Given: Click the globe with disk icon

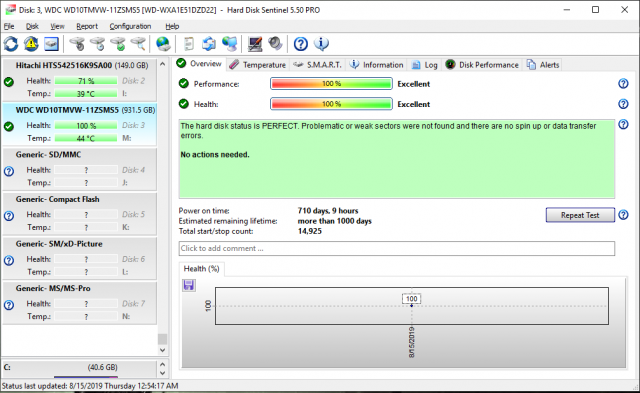Looking at the screenshot, I should click(x=163, y=44).
